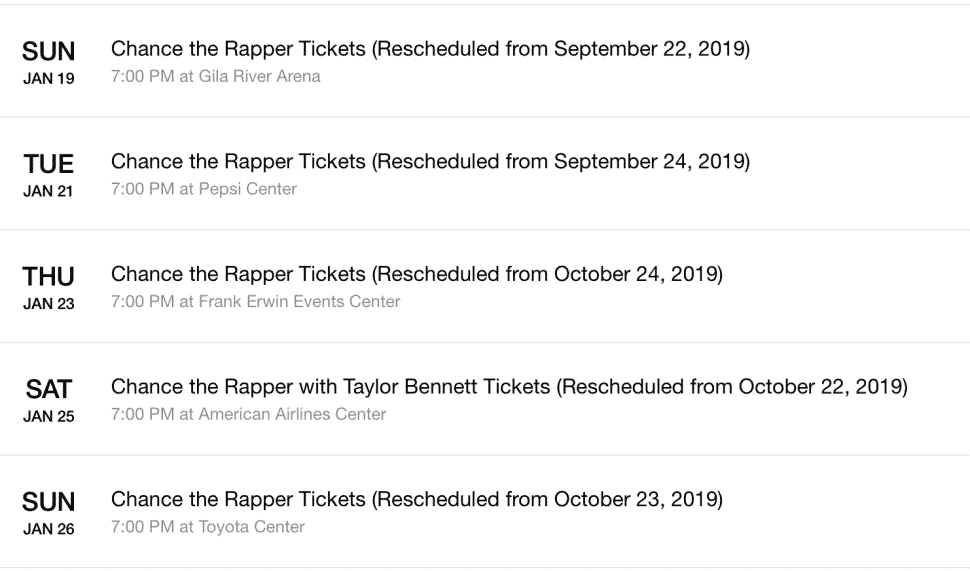The height and width of the screenshot is (571, 970).
Task: Click the SUN JAN 26 date block
Action: (48, 513)
